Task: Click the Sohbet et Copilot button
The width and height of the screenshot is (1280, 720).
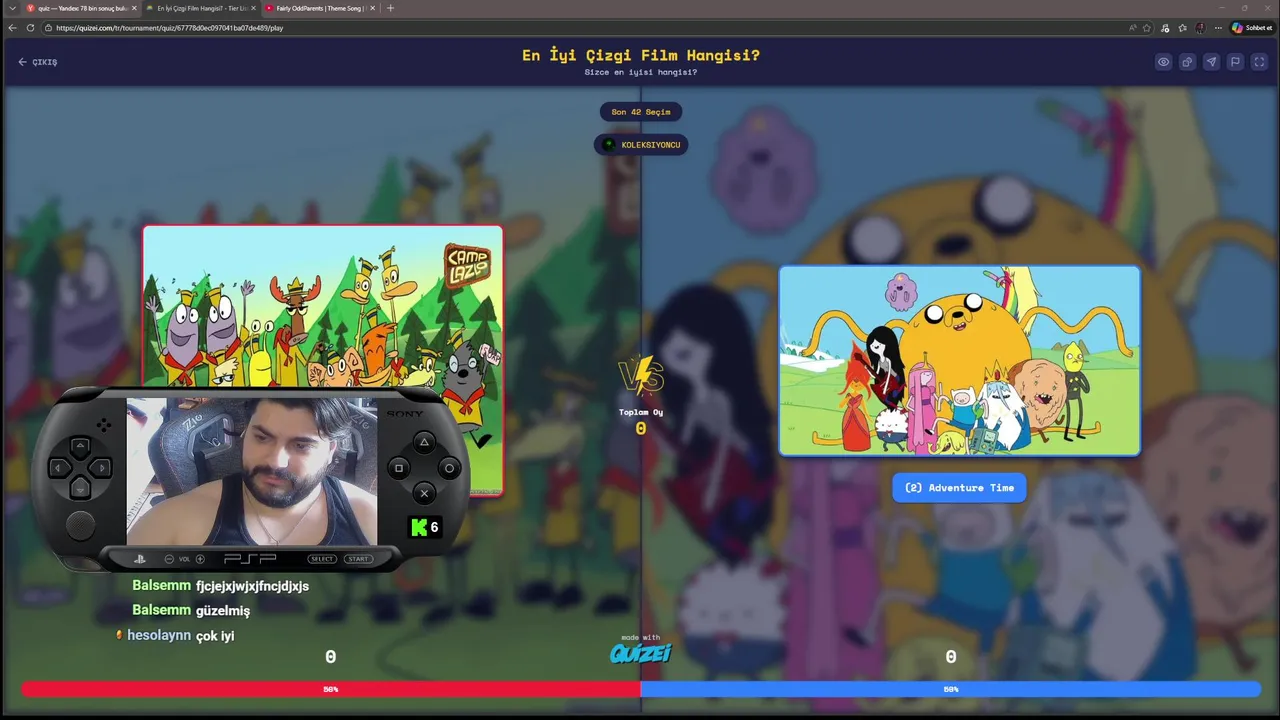Action: click(1252, 28)
